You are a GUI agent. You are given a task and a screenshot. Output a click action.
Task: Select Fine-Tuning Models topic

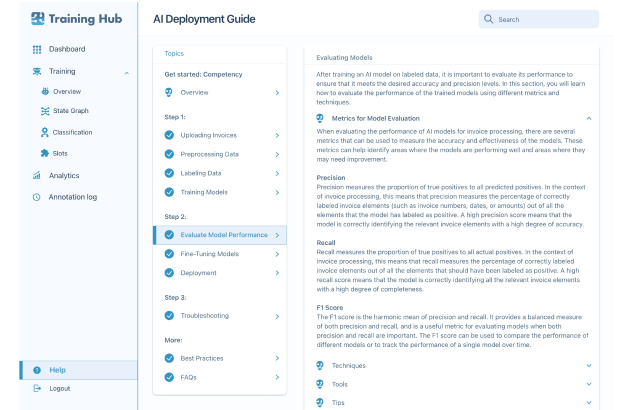pyautogui.click(x=210, y=254)
